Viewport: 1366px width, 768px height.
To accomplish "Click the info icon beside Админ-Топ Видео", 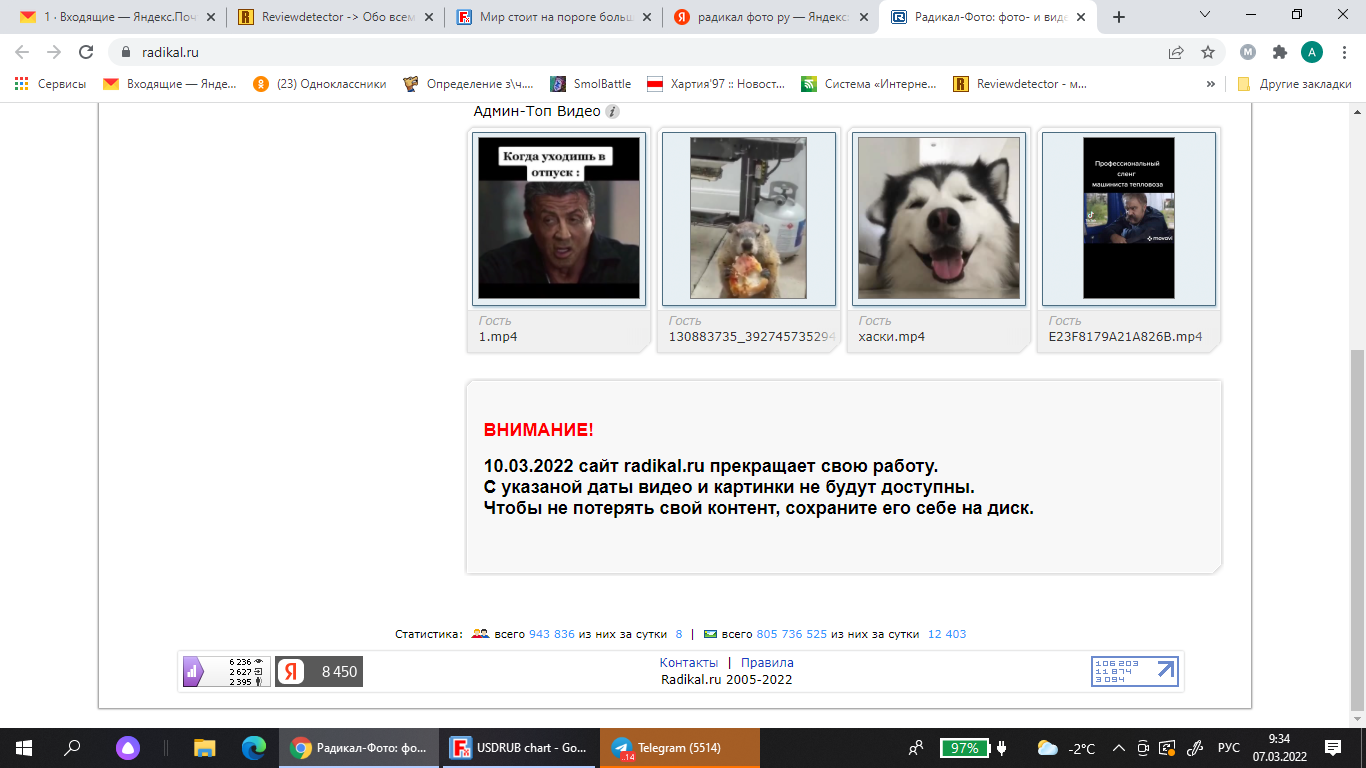I will pyautogui.click(x=613, y=112).
